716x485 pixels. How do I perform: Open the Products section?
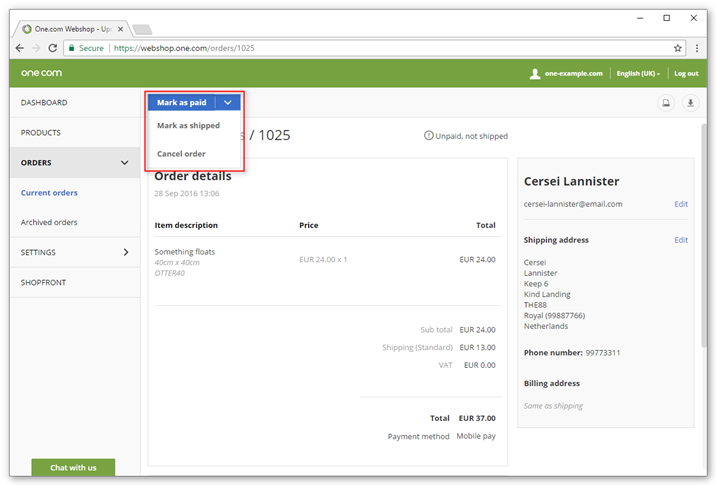[41, 132]
